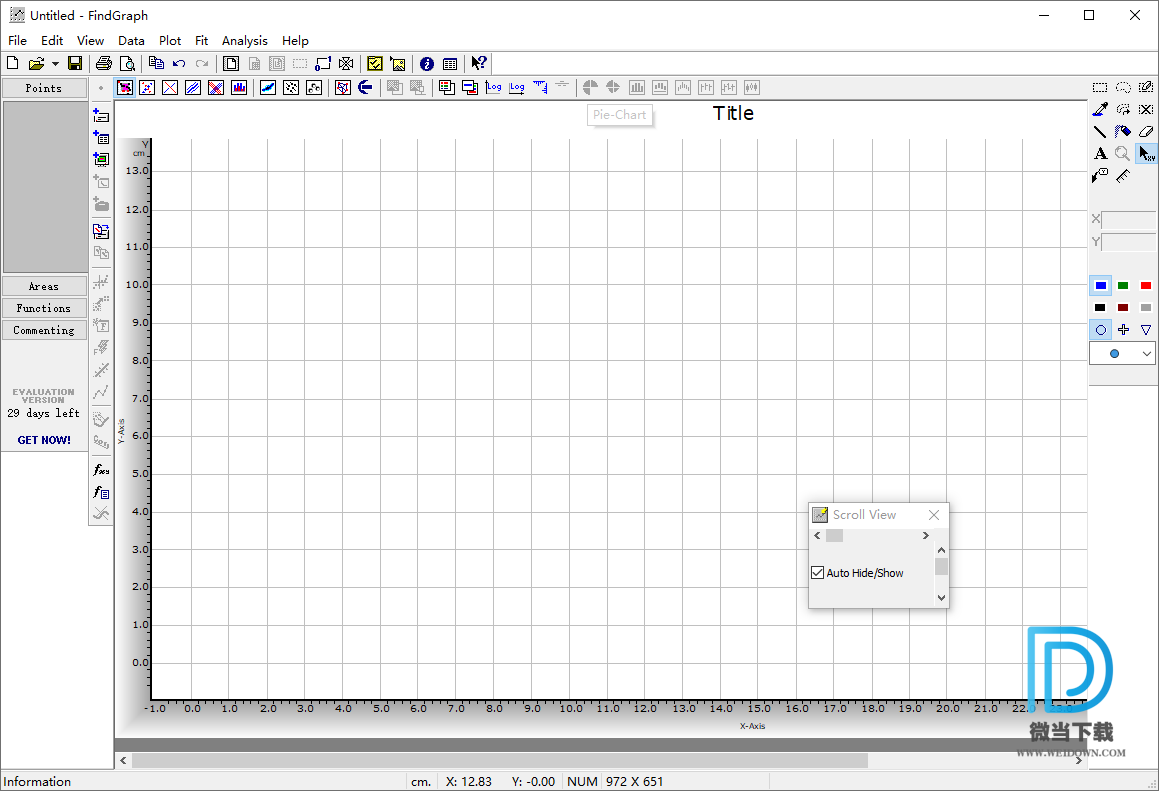
Task: Open the Help menu
Action: [x=295, y=41]
